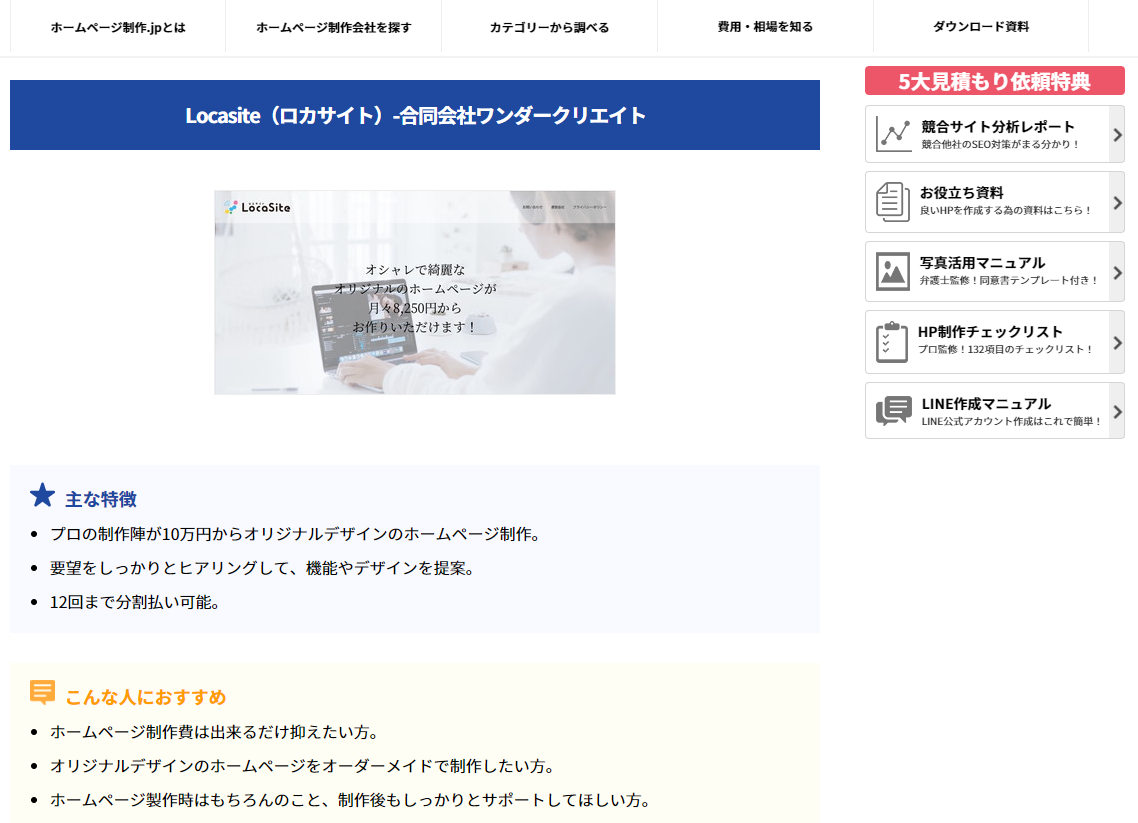Click the text 要望をしっかりとヒアリングして、機能やデザインを提案。
The image size is (1138, 823).
(x=263, y=568)
